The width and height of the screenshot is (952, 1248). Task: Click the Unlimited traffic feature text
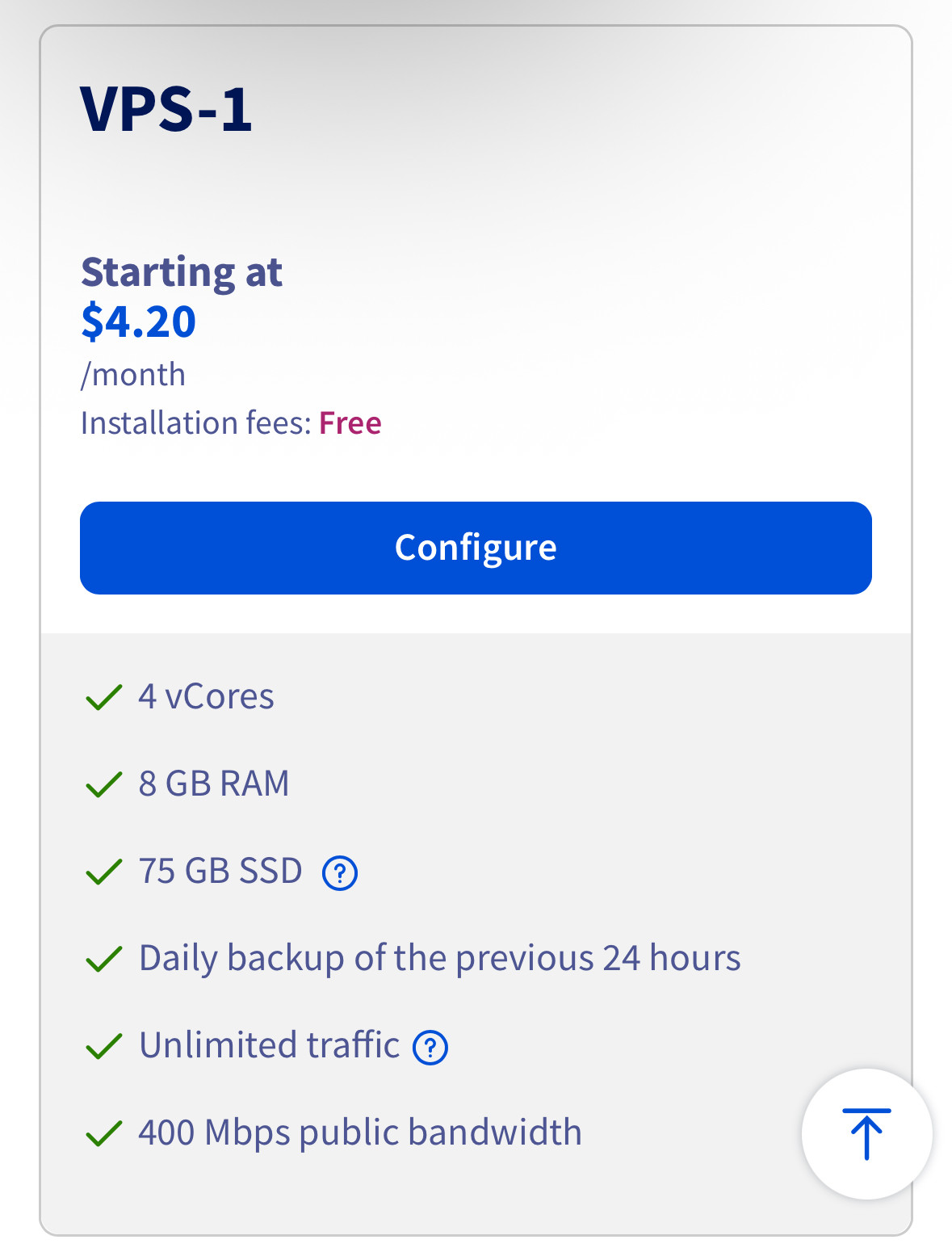pyautogui.click(x=269, y=1045)
